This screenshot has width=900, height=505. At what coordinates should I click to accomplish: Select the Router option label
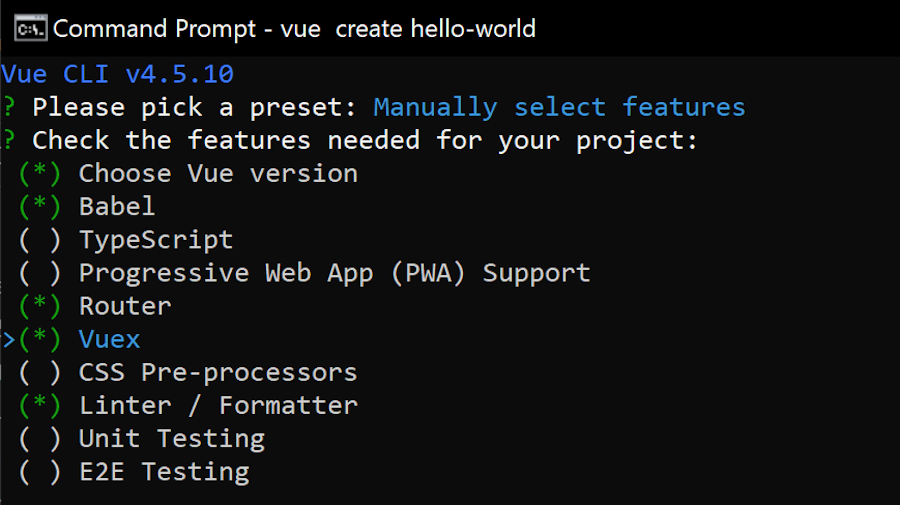point(125,306)
